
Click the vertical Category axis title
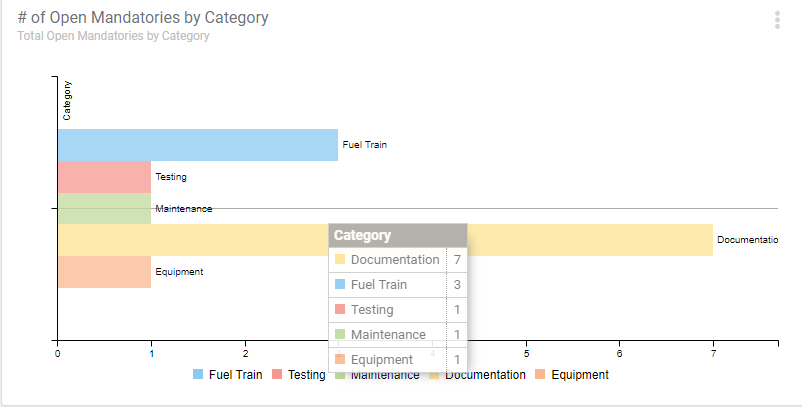[67, 101]
